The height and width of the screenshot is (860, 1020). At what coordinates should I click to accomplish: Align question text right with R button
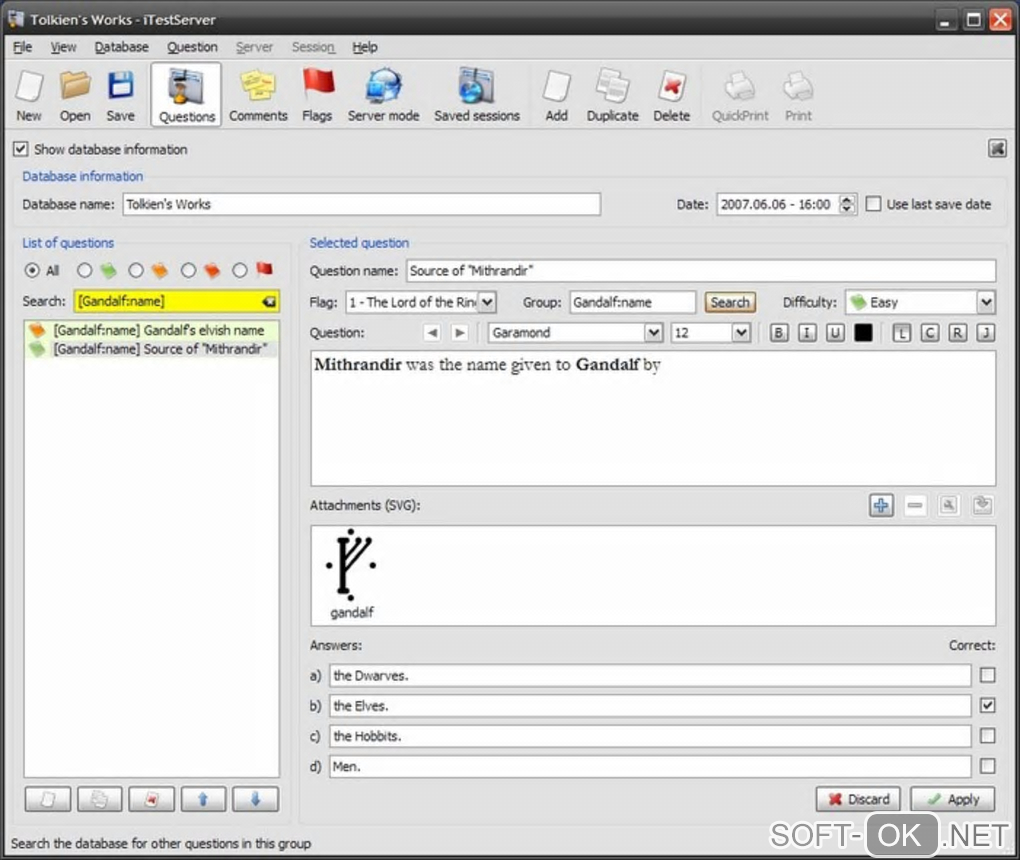tap(958, 333)
